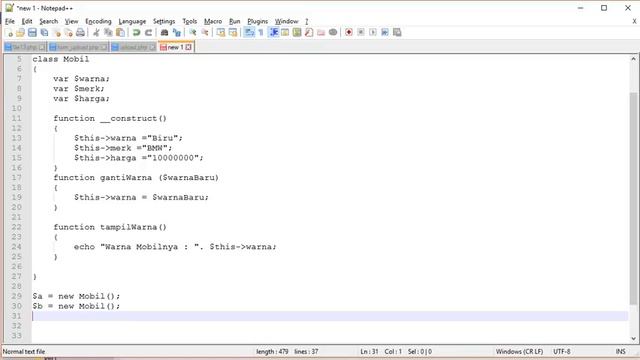Toggle synchronize horizontal scrolling icon
The height and width of the screenshot is (360, 640).
(x=233, y=33)
